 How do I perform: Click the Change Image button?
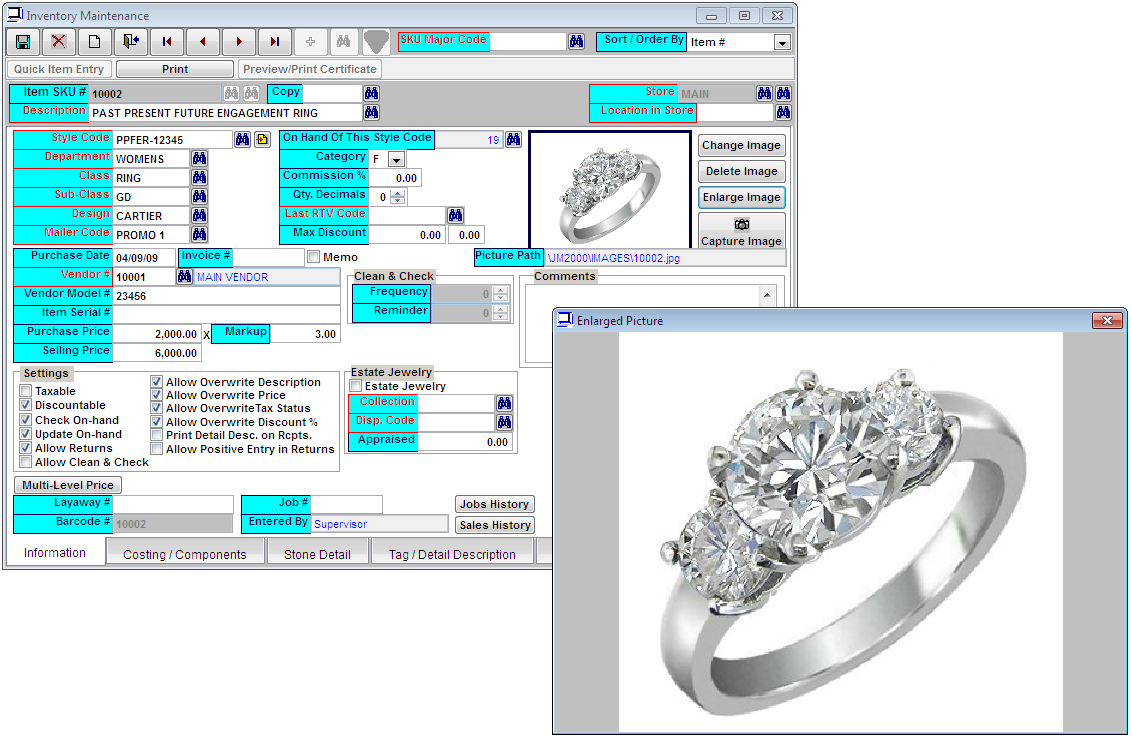click(x=741, y=145)
